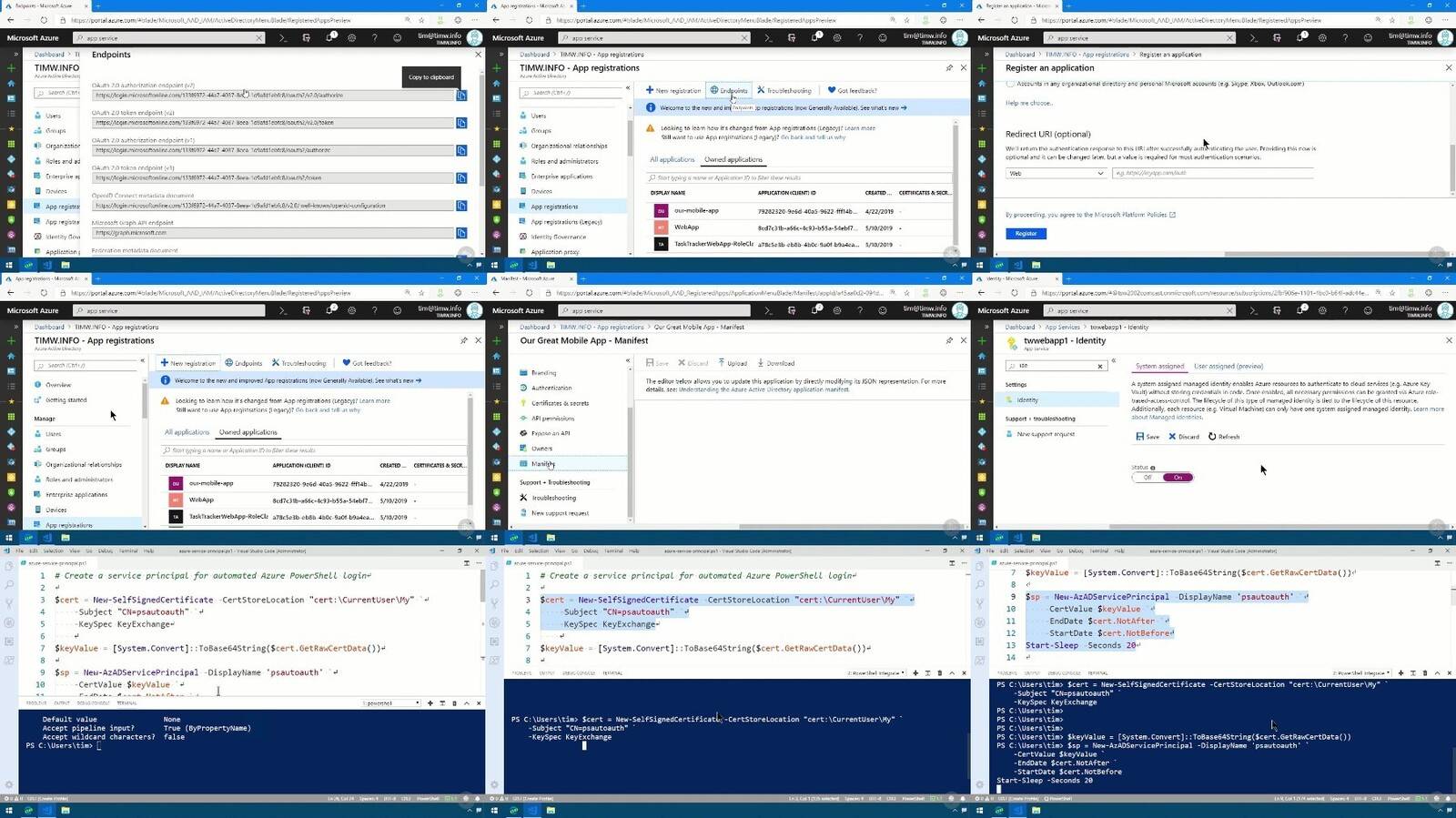Pin the Our Great Mobile App Manifest blade

click(949, 340)
